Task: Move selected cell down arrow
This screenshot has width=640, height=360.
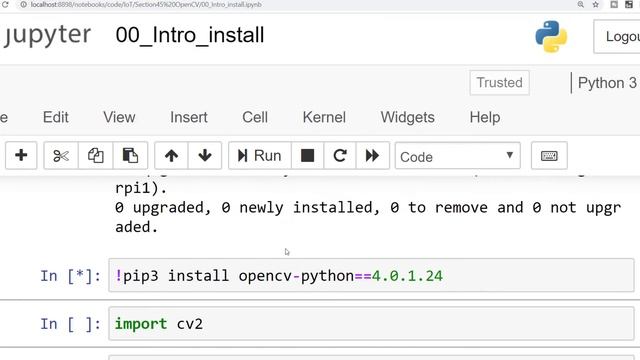Action: (205, 156)
